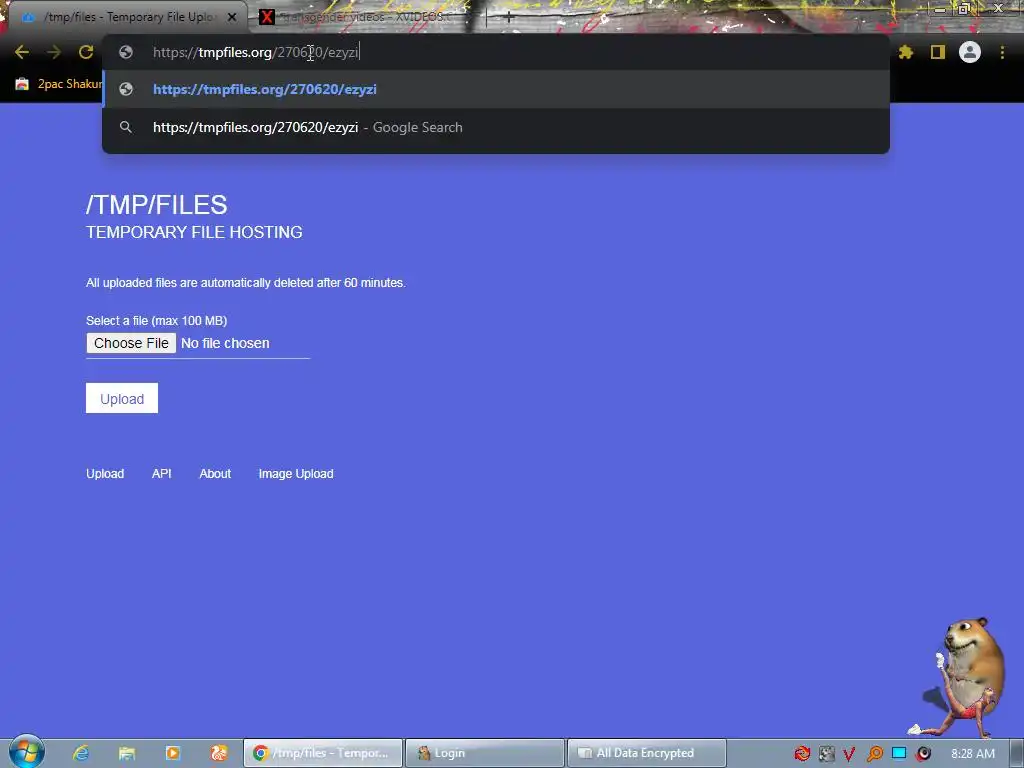This screenshot has width=1024, height=768.
Task: Open the API footer link
Action: click(x=162, y=474)
